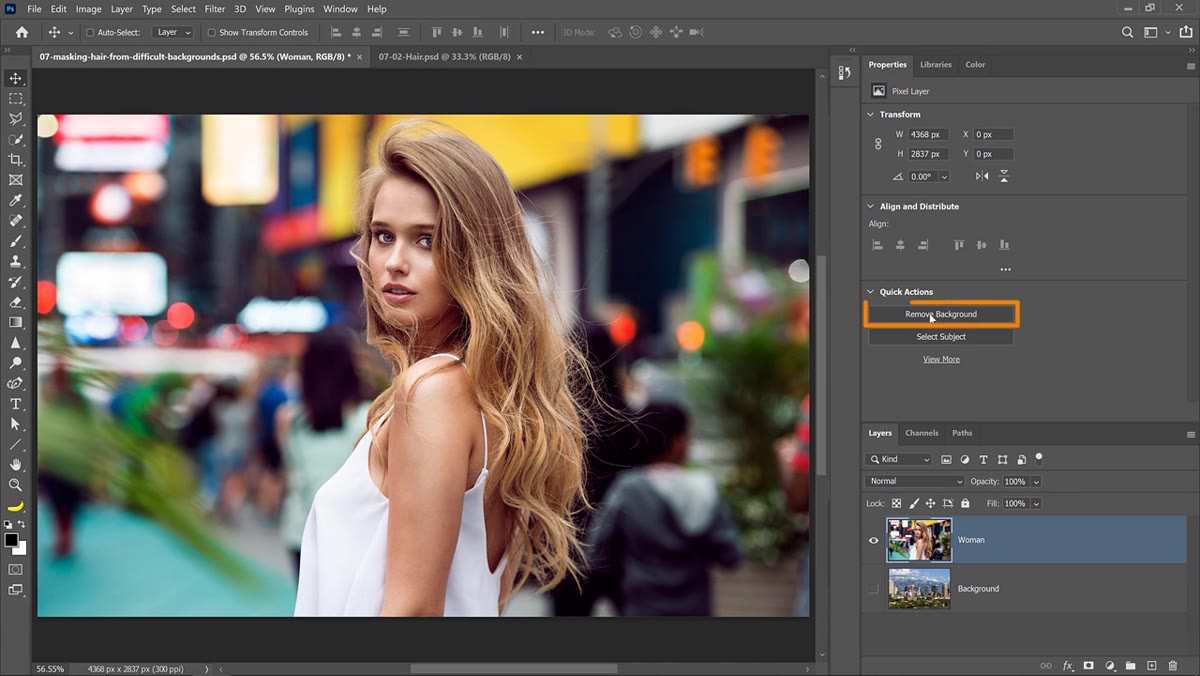
Task: Create new adjustment layer icon
Action: (x=1110, y=665)
